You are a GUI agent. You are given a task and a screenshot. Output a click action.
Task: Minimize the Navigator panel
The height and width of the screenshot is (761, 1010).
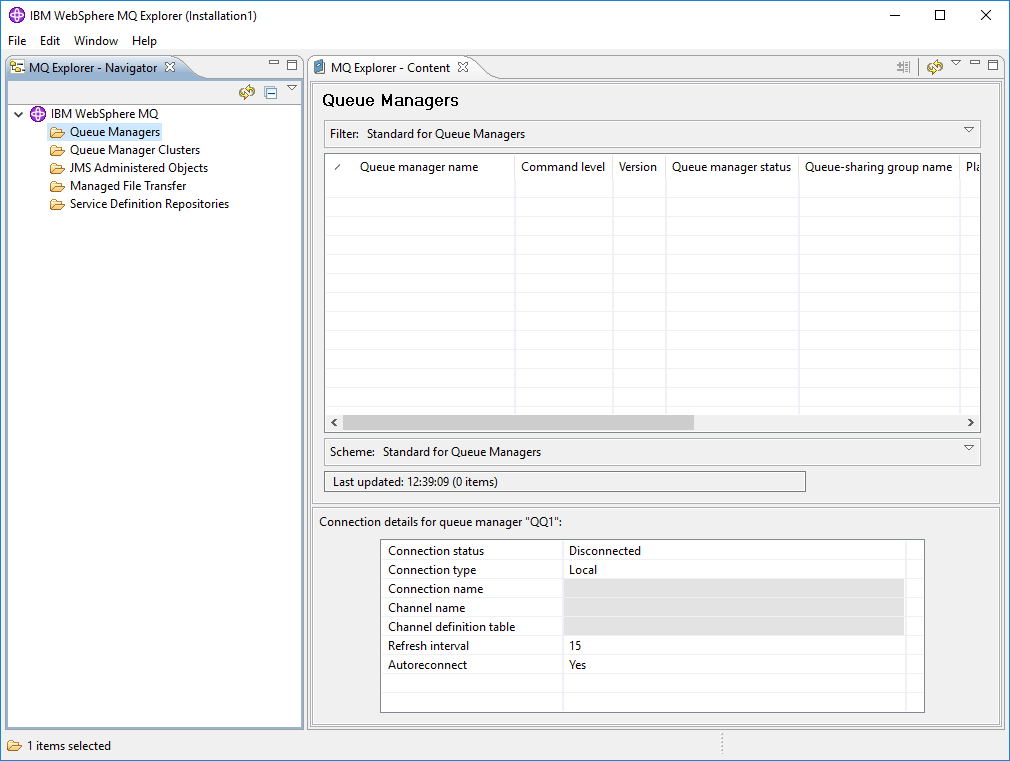click(274, 63)
